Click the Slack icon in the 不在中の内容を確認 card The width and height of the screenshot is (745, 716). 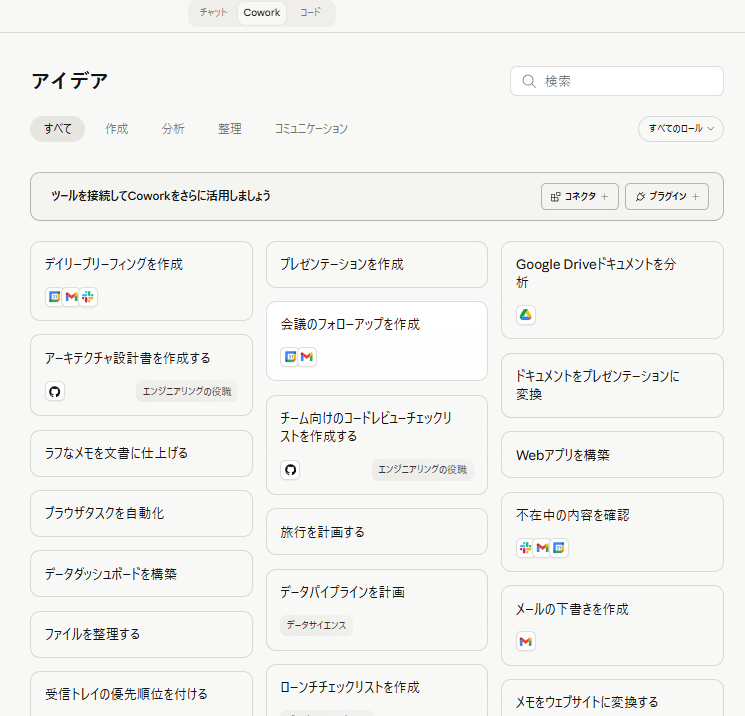[526, 548]
